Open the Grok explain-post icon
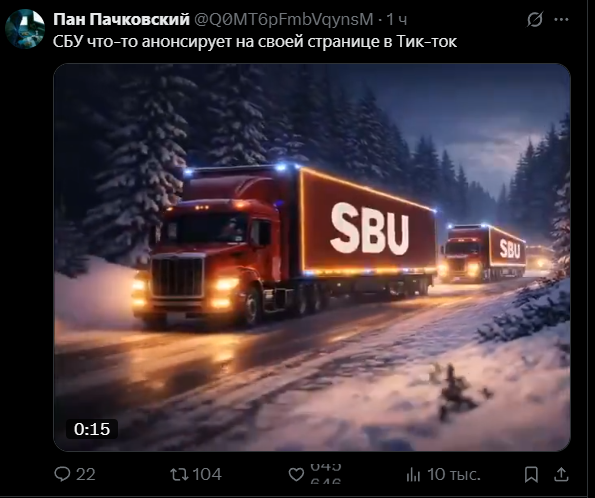Viewport: 595px width, 498px height. (x=535, y=19)
